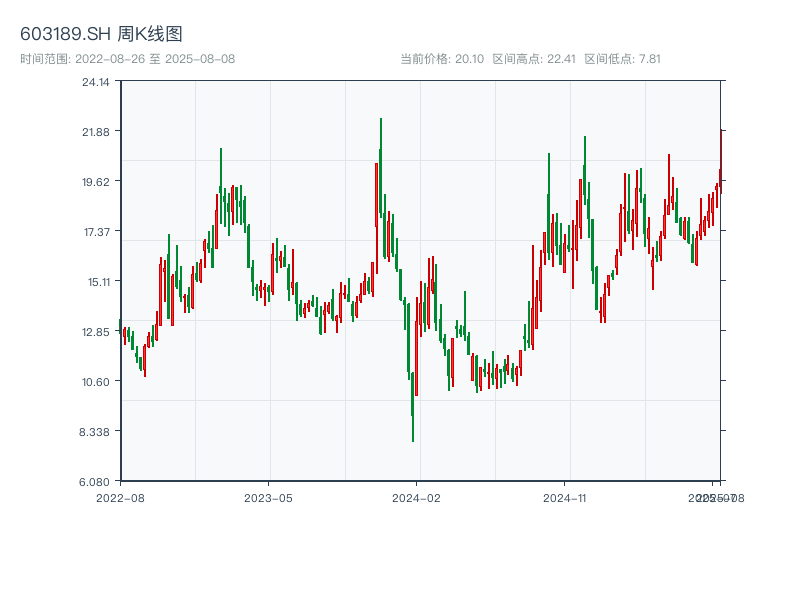This screenshot has height=600, width=800.
Task: Click the y-axis label 19.62
Action: [x=96, y=182]
